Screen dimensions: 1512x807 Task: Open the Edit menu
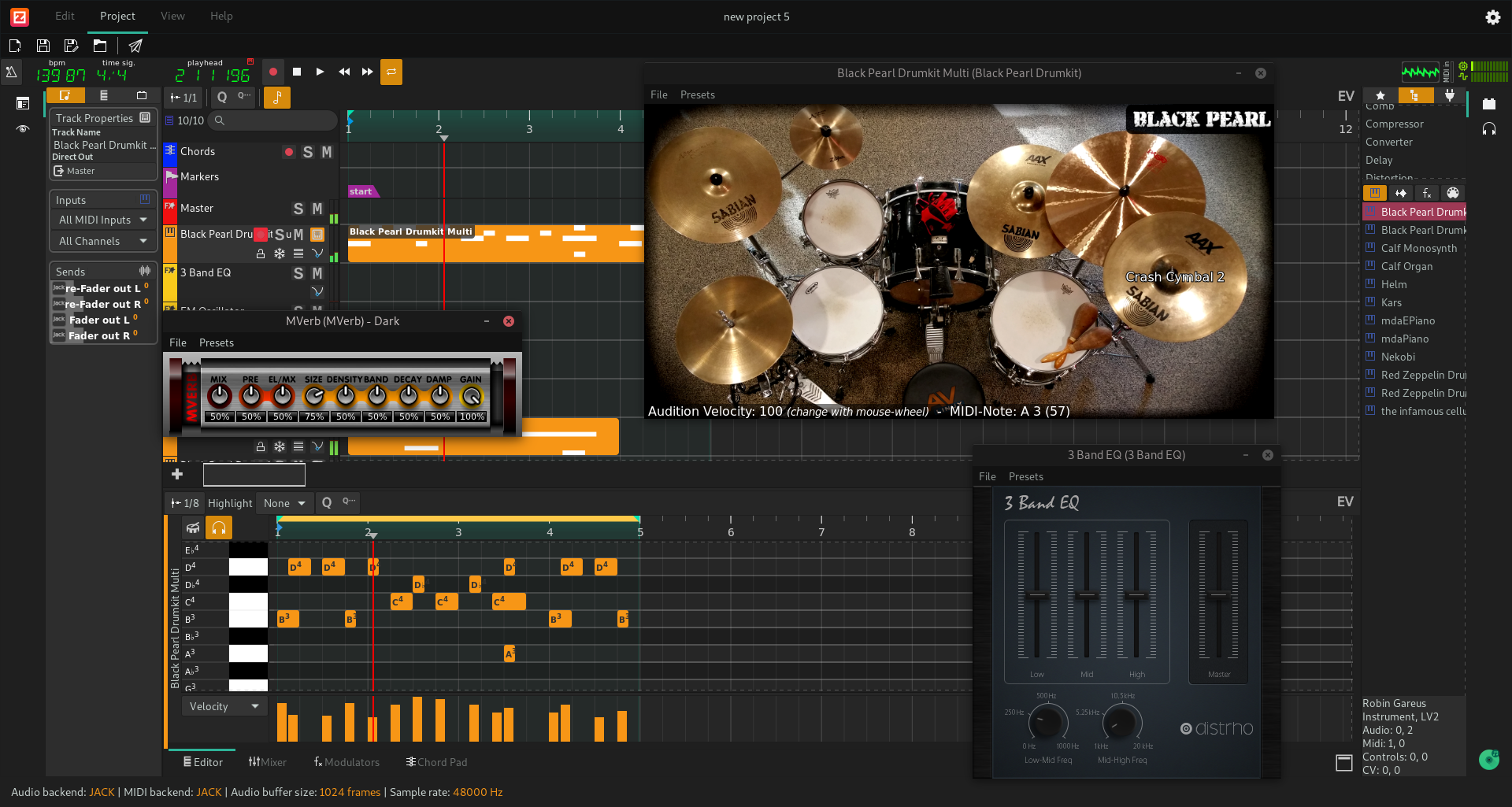(x=65, y=16)
